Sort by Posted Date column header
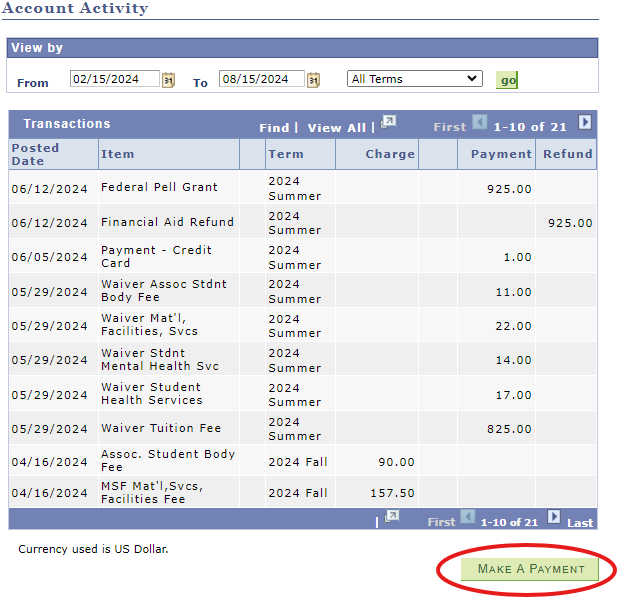Screen dimensions: 617x598 tap(35, 154)
